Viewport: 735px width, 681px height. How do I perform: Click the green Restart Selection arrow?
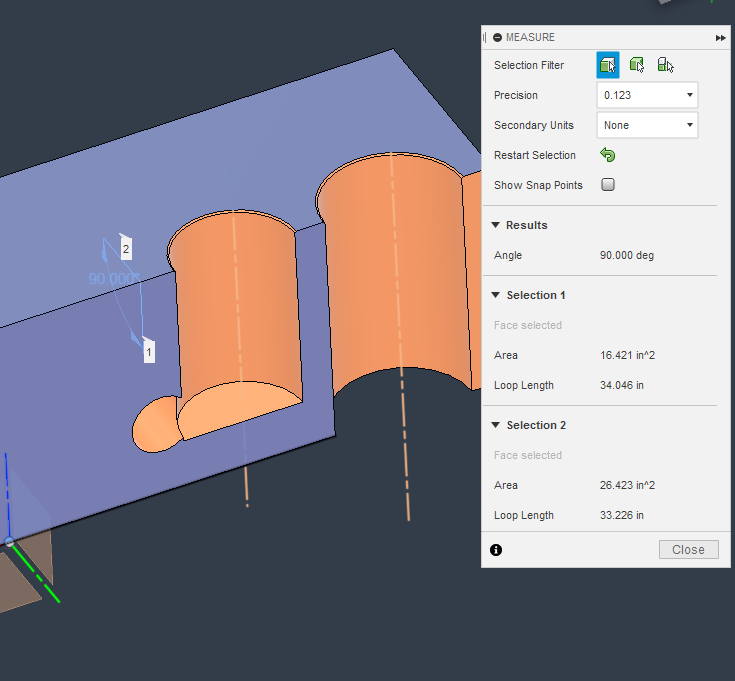pos(607,155)
